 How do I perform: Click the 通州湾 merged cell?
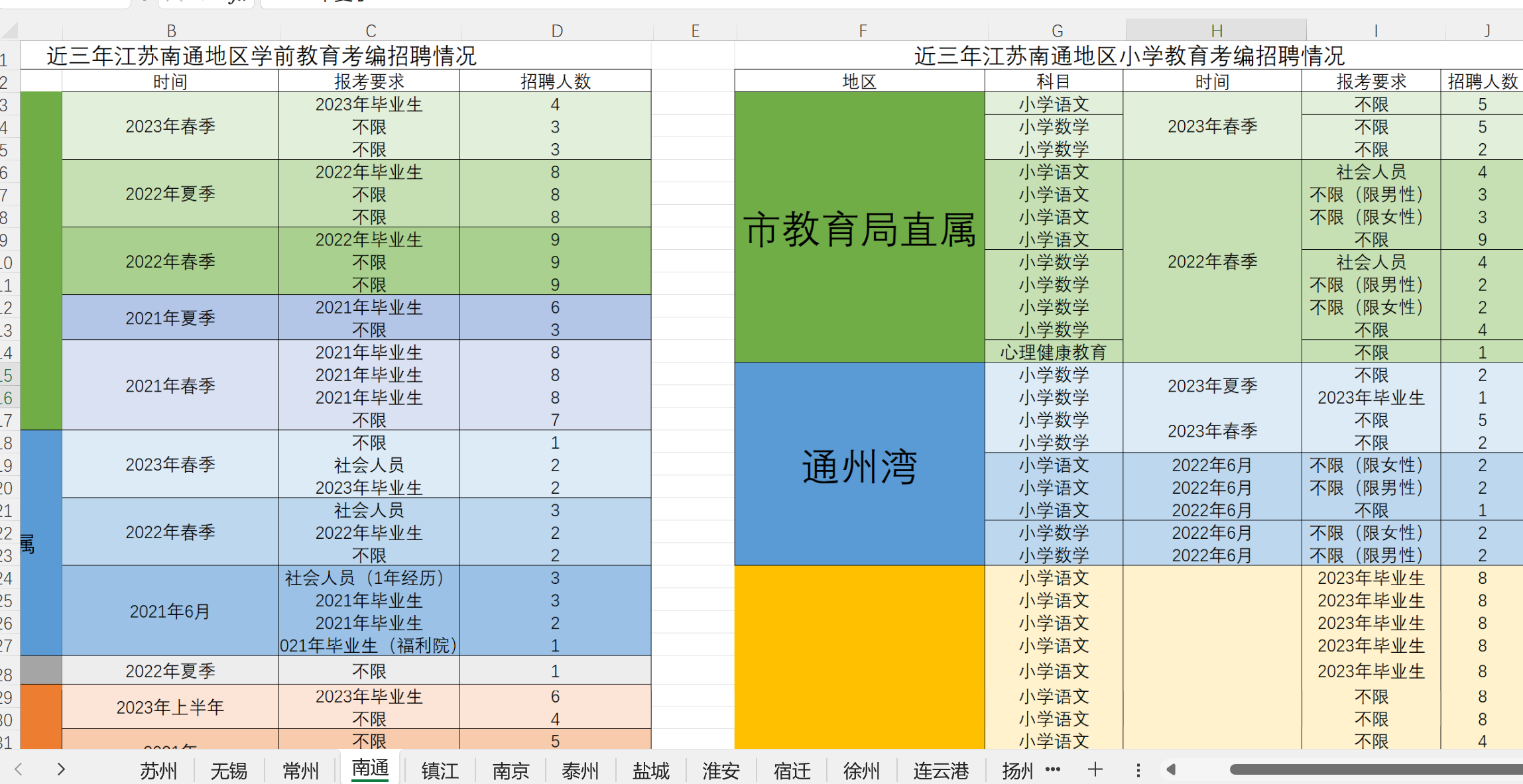tap(859, 466)
